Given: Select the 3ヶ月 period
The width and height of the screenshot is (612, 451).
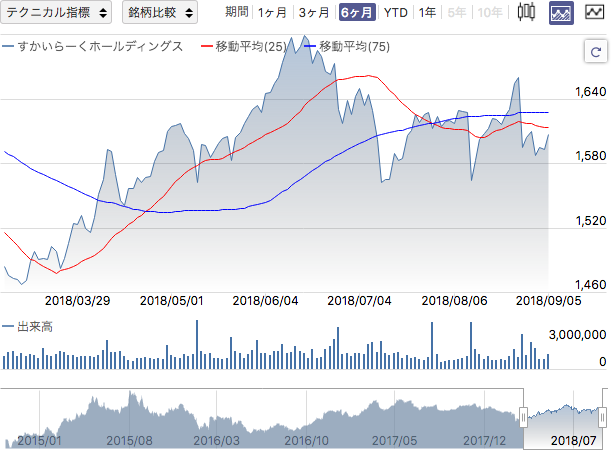Looking at the screenshot, I should pos(314,12).
